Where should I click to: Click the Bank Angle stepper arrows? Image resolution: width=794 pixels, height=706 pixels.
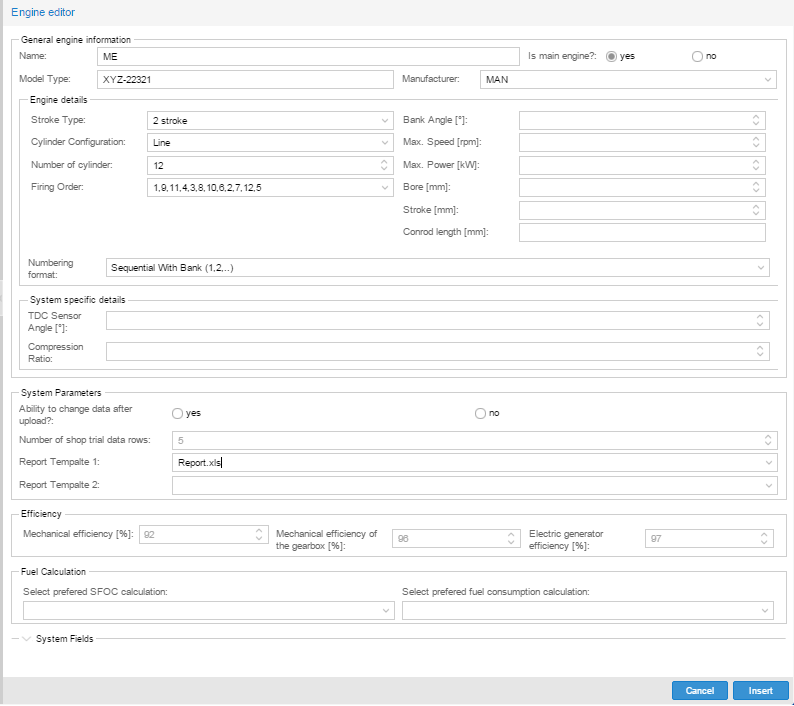756,121
